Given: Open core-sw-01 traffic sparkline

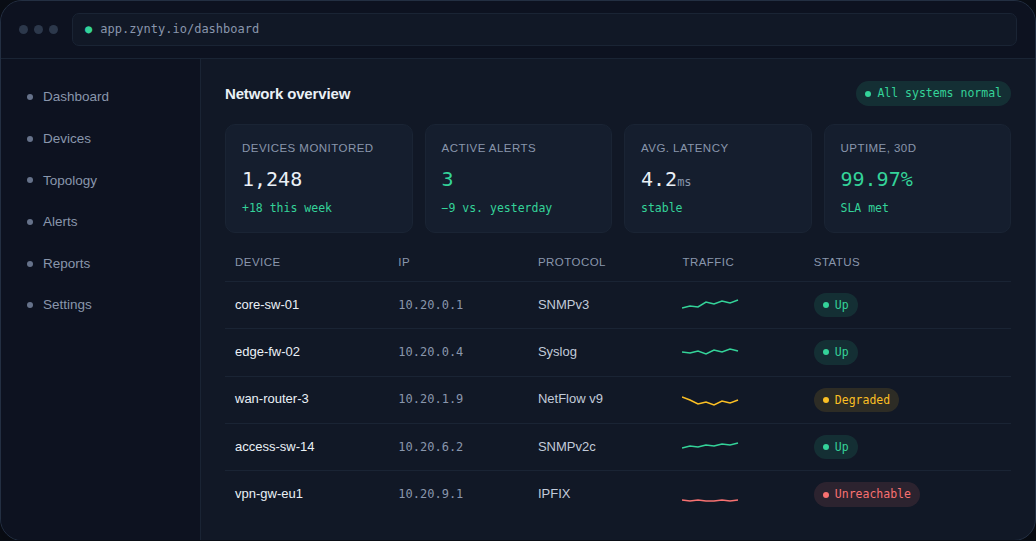Looking at the screenshot, I should coord(710,304).
